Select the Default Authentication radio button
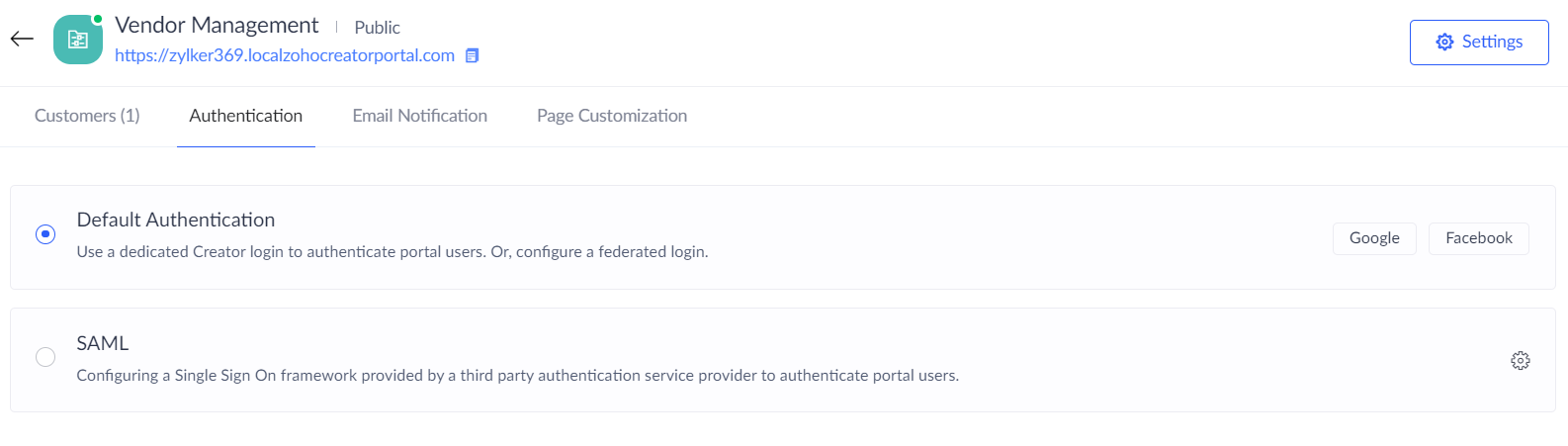 [45, 234]
